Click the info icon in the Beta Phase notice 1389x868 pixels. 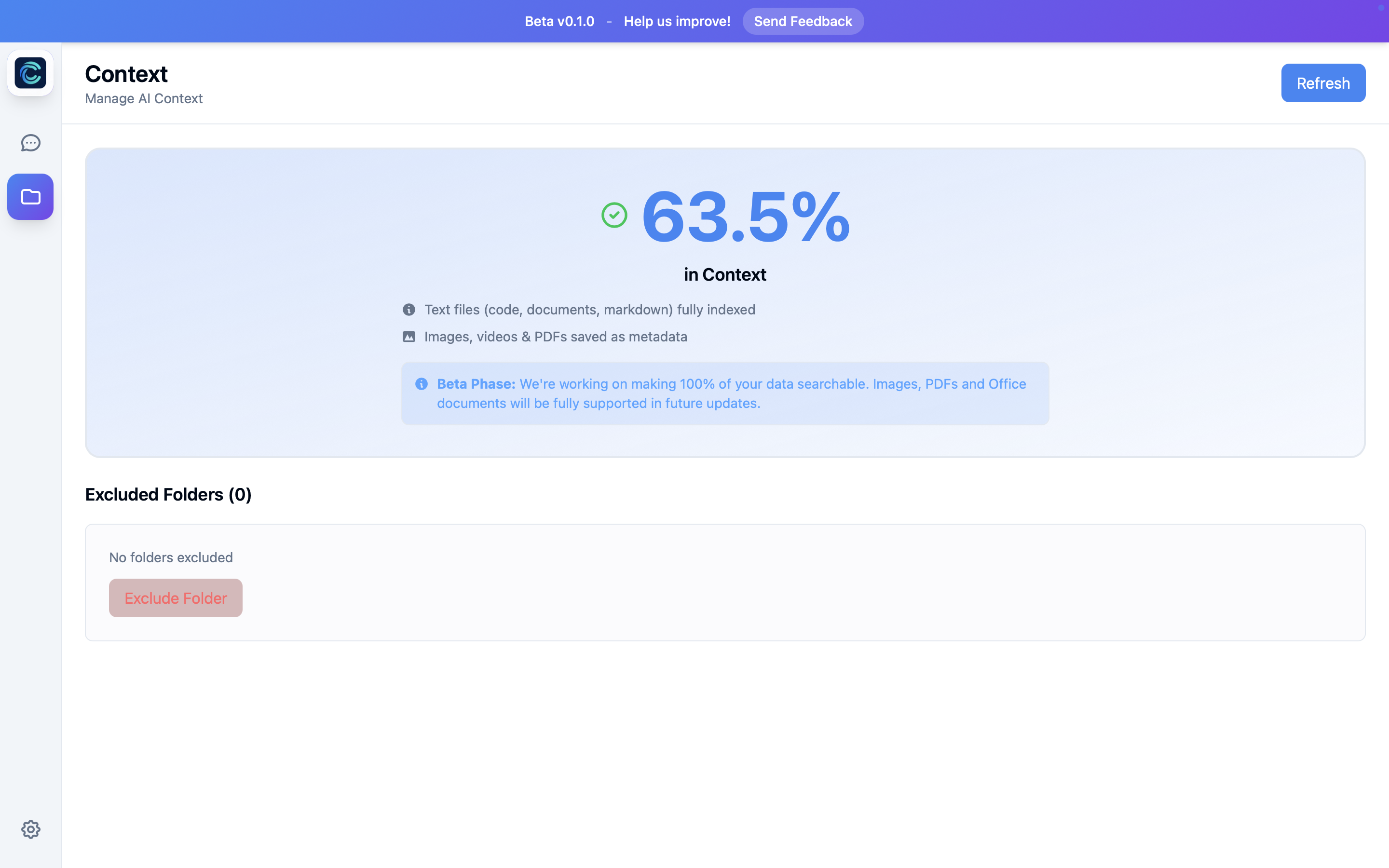click(x=422, y=384)
